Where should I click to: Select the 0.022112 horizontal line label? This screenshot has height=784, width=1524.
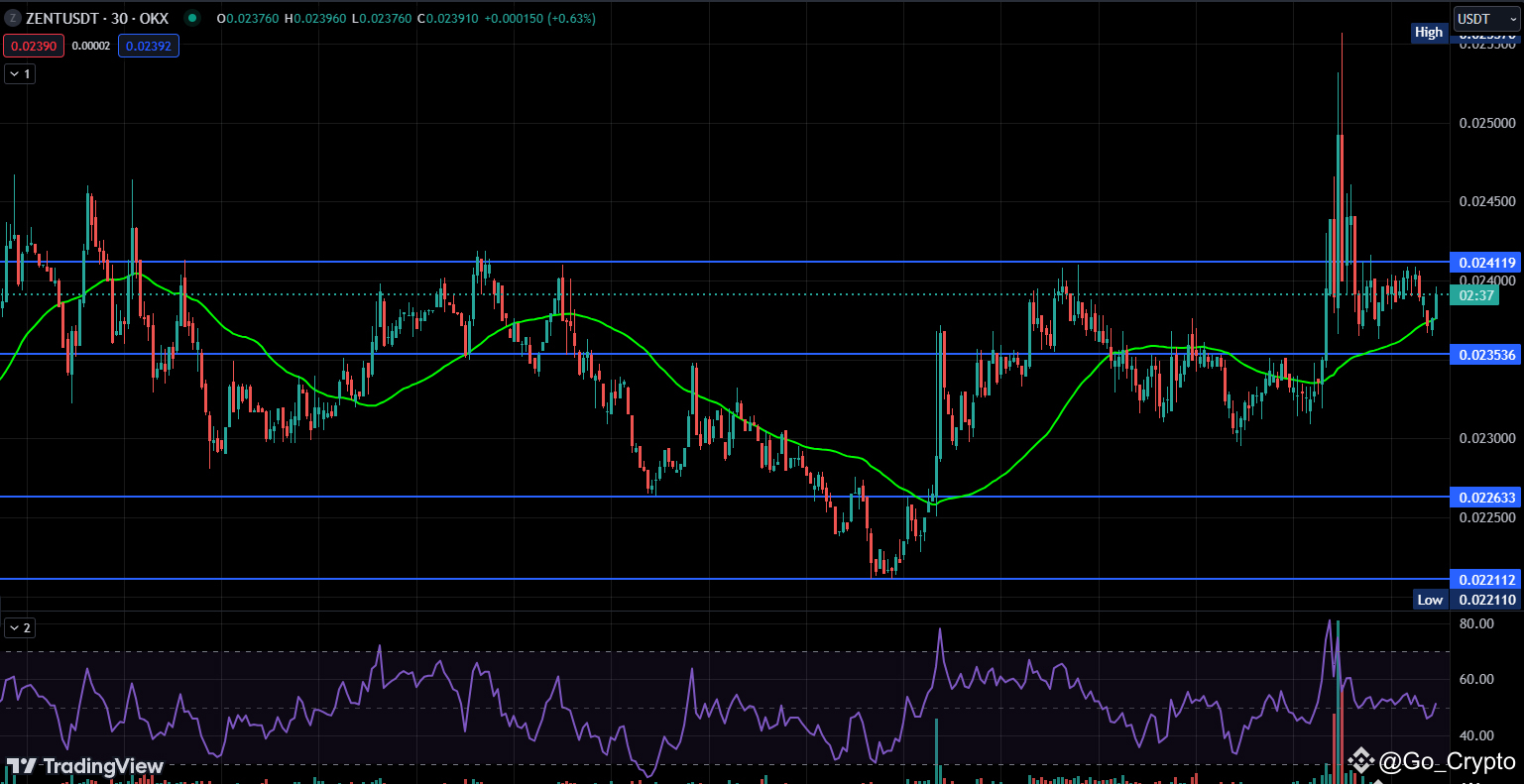1484,580
